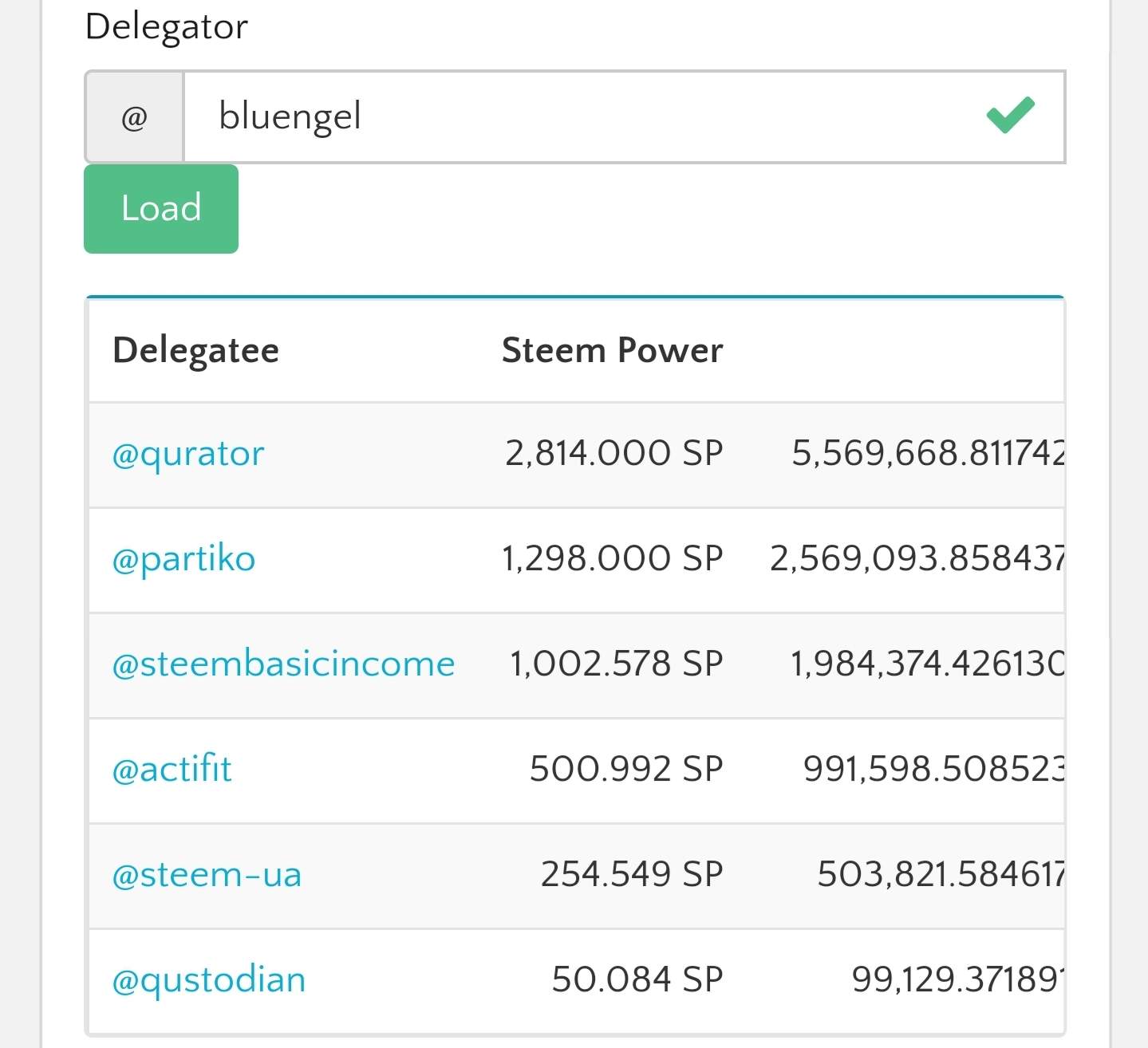Follow the @steem-ua account link
Viewport: 1148px width, 1048px height.
tap(207, 875)
